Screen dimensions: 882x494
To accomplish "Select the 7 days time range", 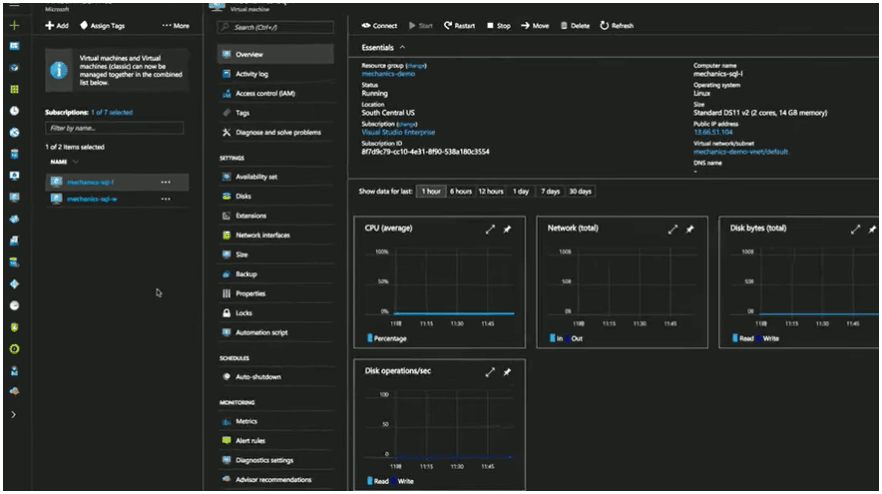I will [x=550, y=191].
